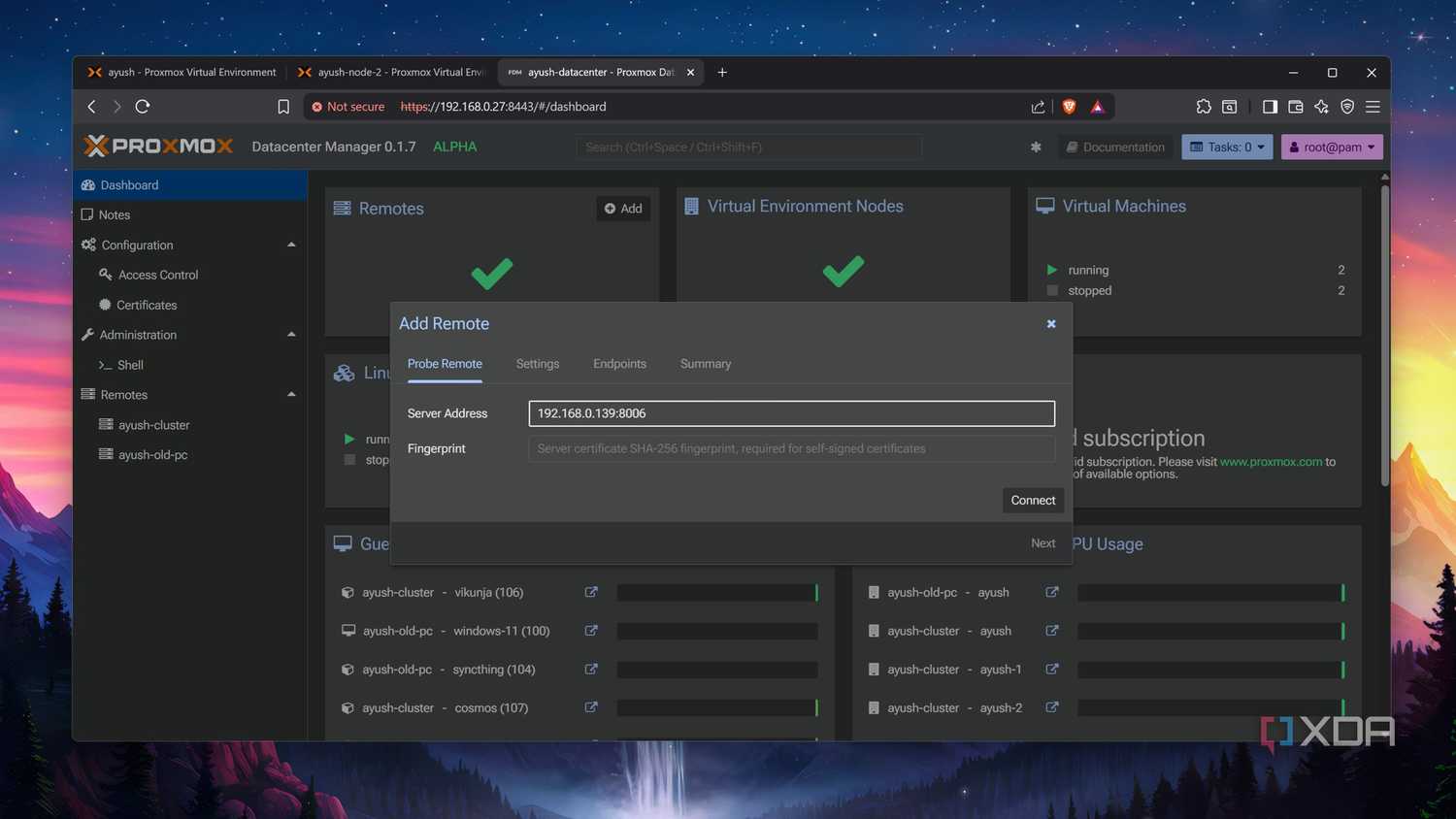
Task: Open windows-11 (100) external link icon
Action: (591, 631)
